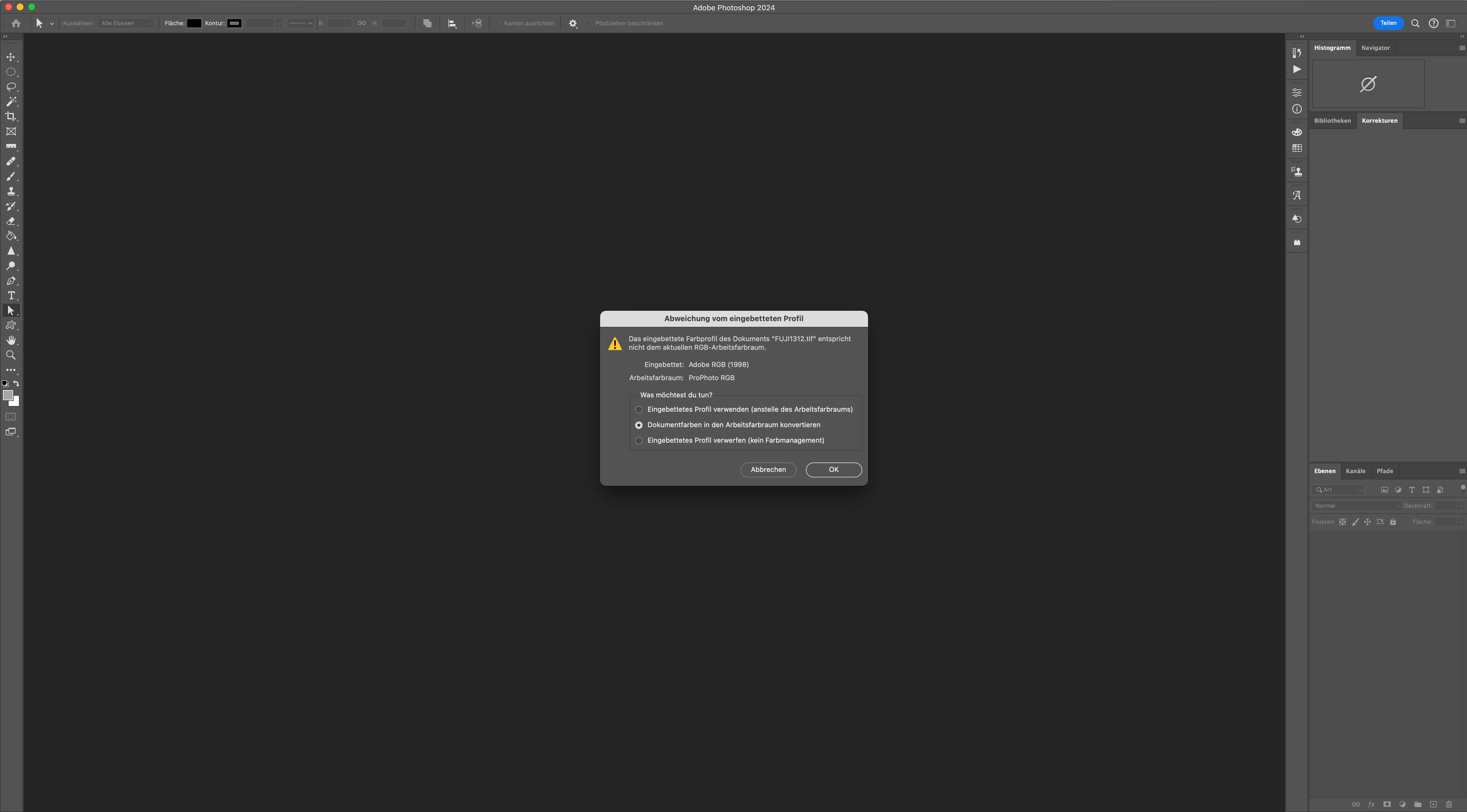
Task: Select the Hand tool
Action: (11, 340)
